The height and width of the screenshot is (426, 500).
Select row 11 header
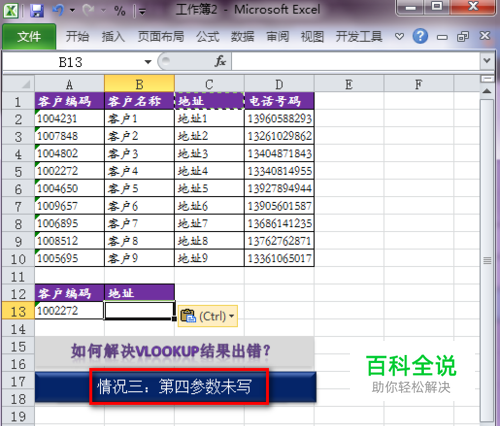[x=18, y=277]
